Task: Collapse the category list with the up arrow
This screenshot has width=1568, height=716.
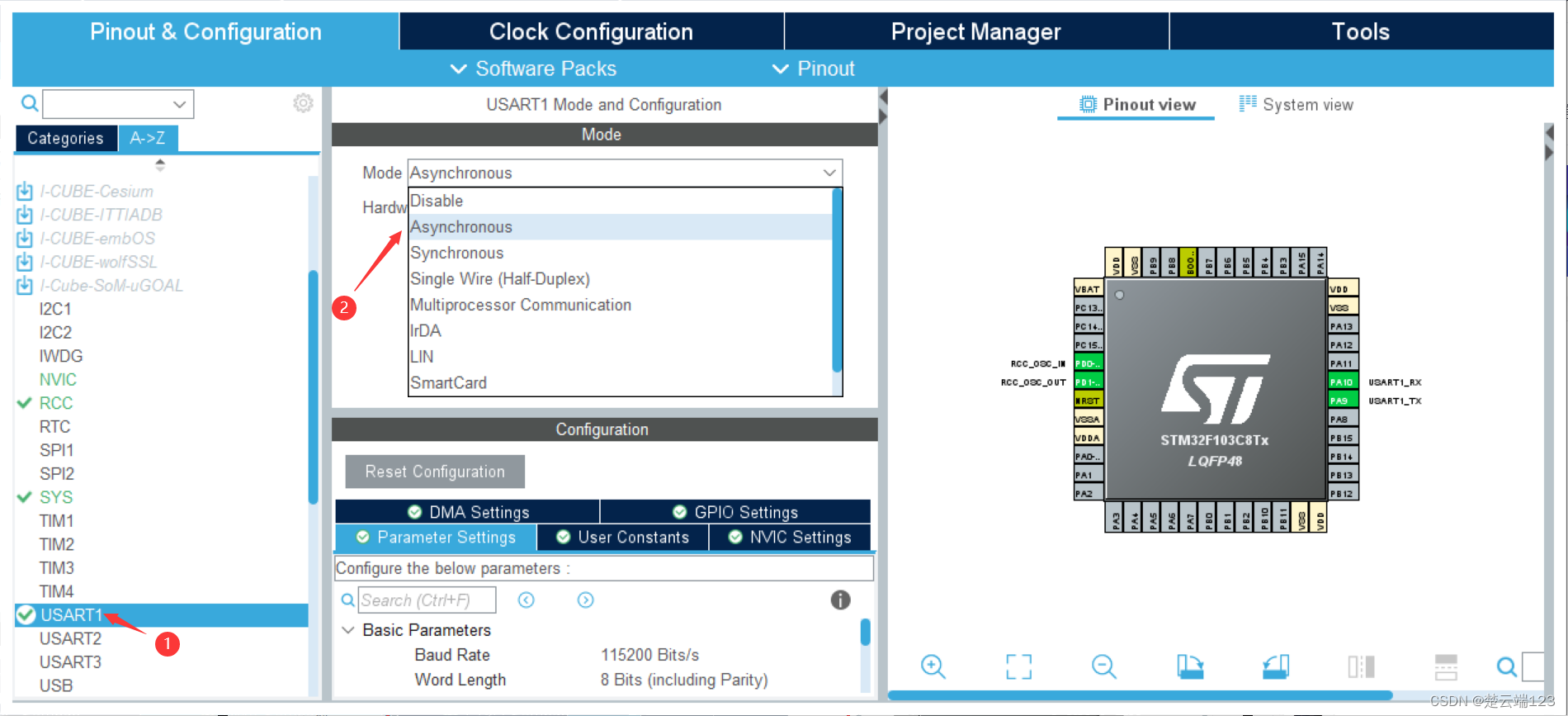Action: tap(160, 161)
